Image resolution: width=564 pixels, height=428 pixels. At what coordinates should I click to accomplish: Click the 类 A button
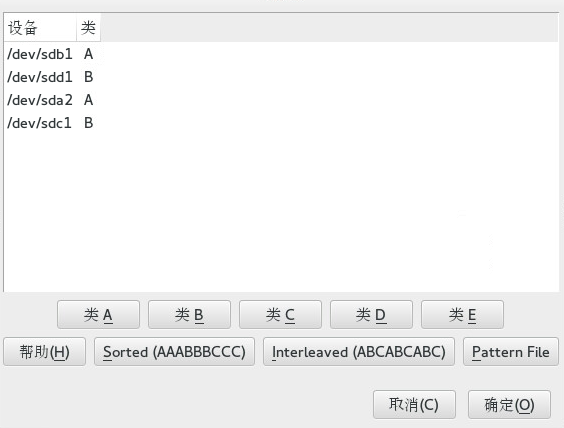point(98,315)
